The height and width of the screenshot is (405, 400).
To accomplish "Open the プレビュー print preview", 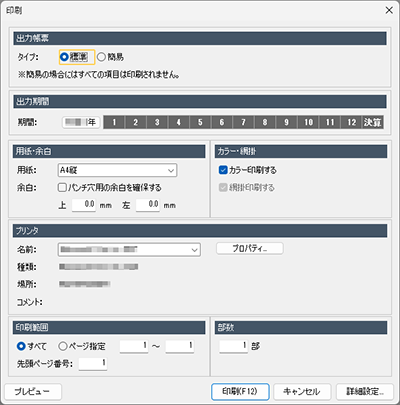I will tap(33, 392).
